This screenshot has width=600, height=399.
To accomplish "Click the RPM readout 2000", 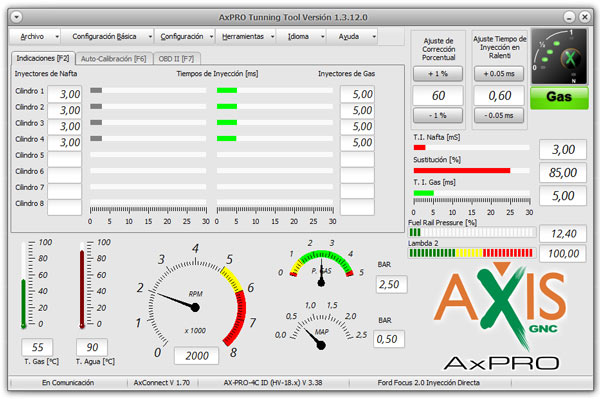I will (196, 356).
